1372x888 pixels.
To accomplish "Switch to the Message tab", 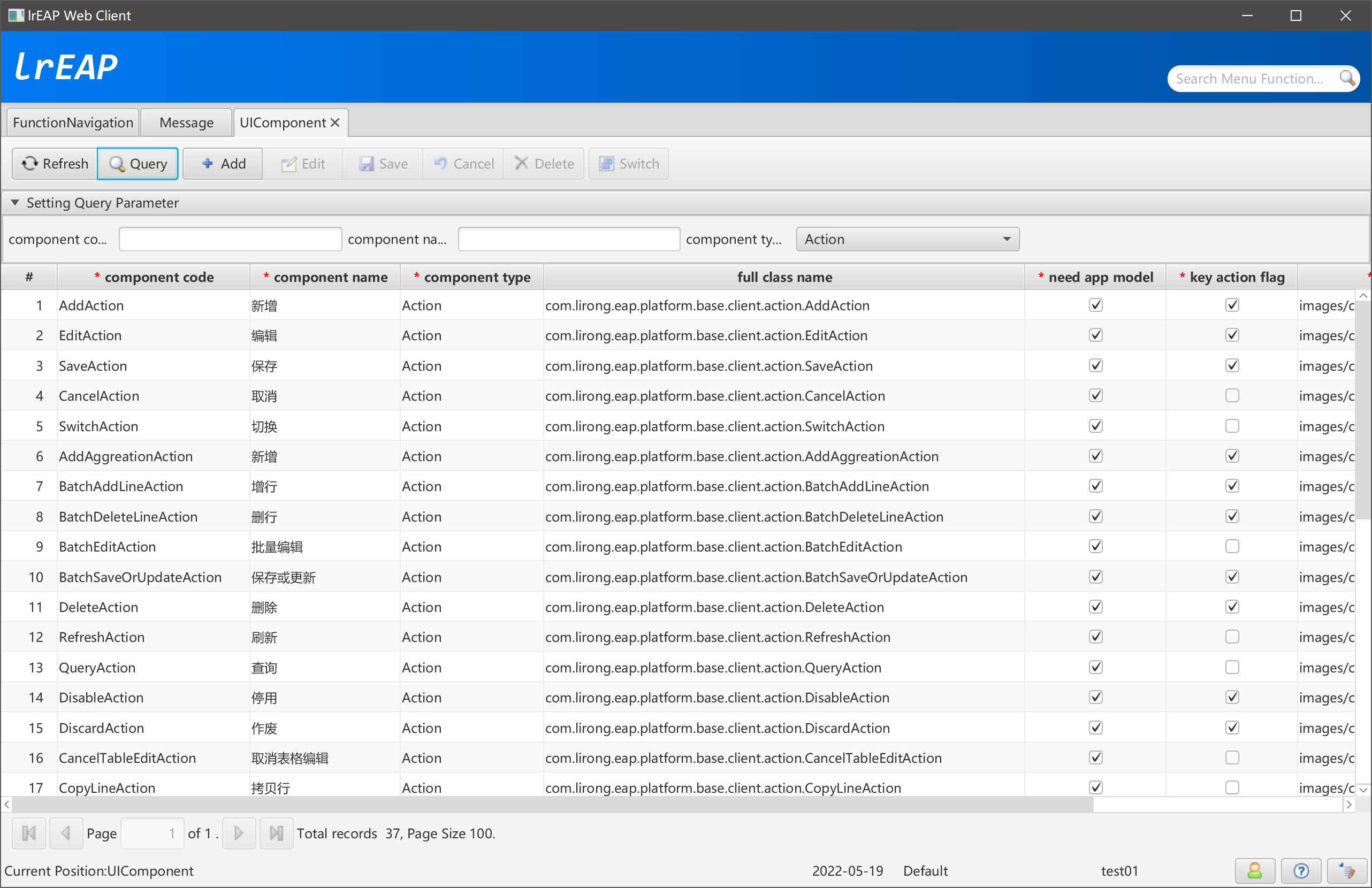I will click(x=186, y=123).
